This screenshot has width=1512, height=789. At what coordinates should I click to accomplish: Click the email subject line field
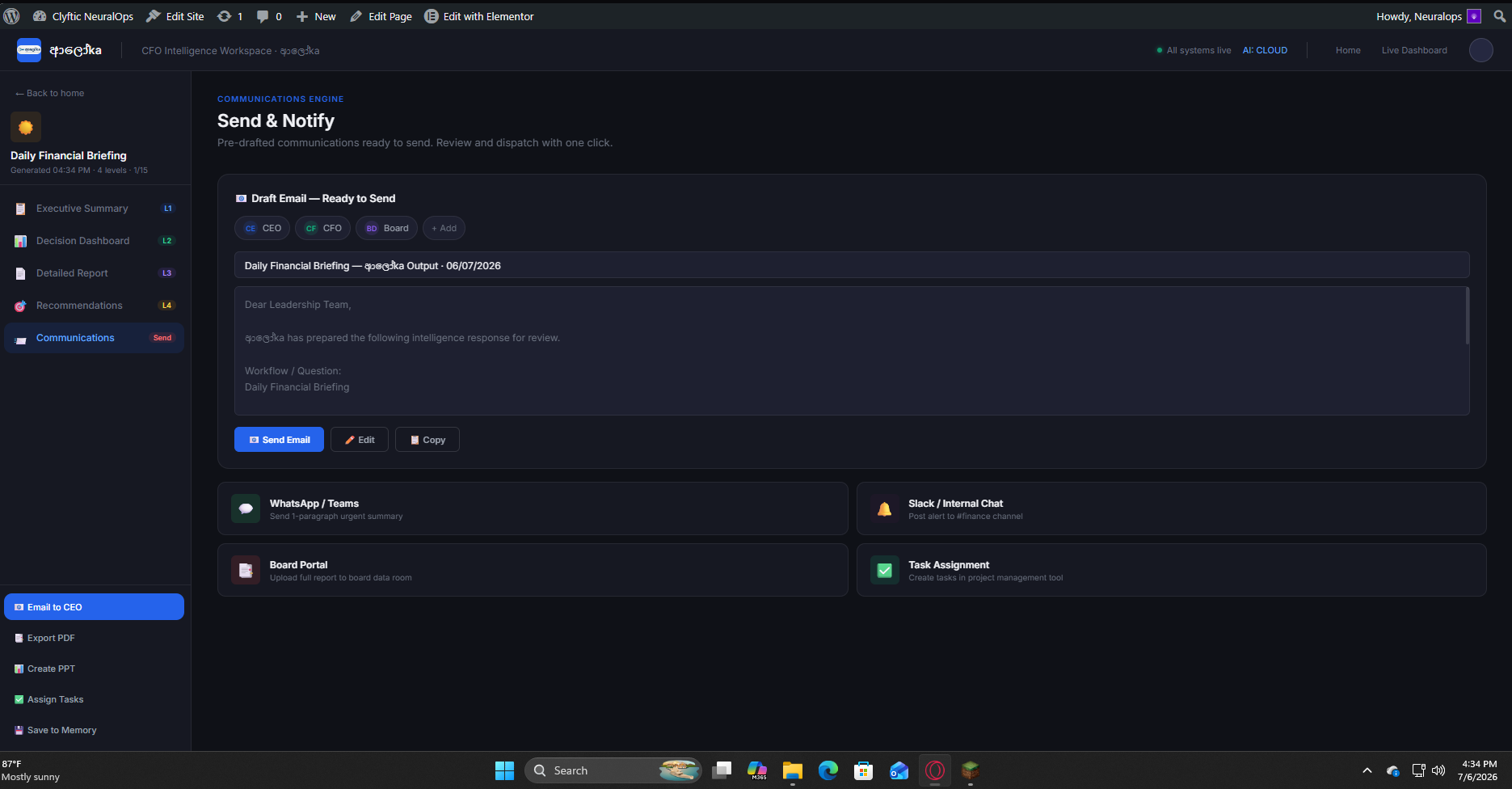(852, 265)
